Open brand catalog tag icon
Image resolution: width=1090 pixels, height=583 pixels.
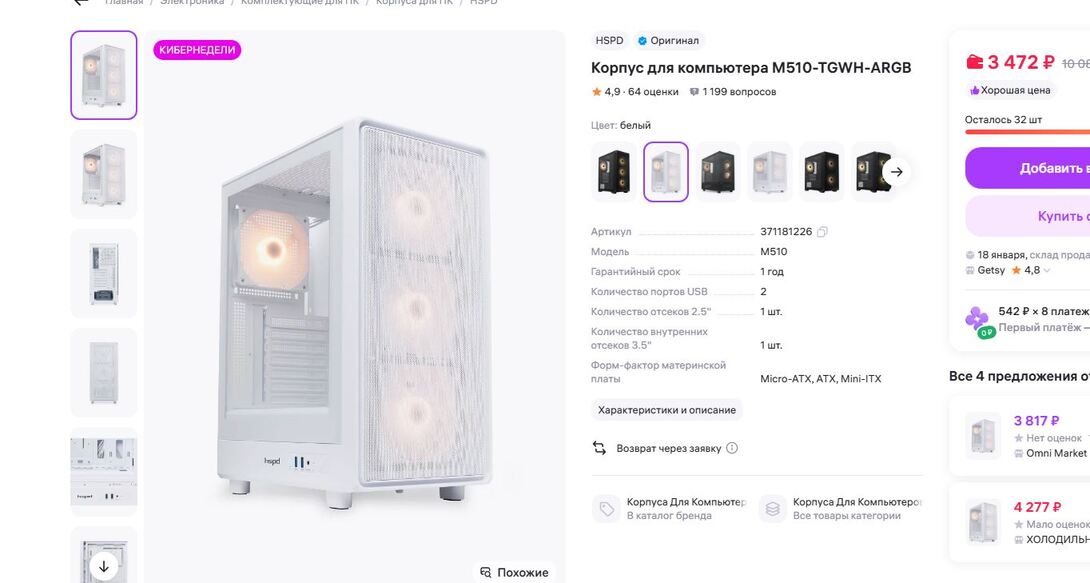point(606,509)
